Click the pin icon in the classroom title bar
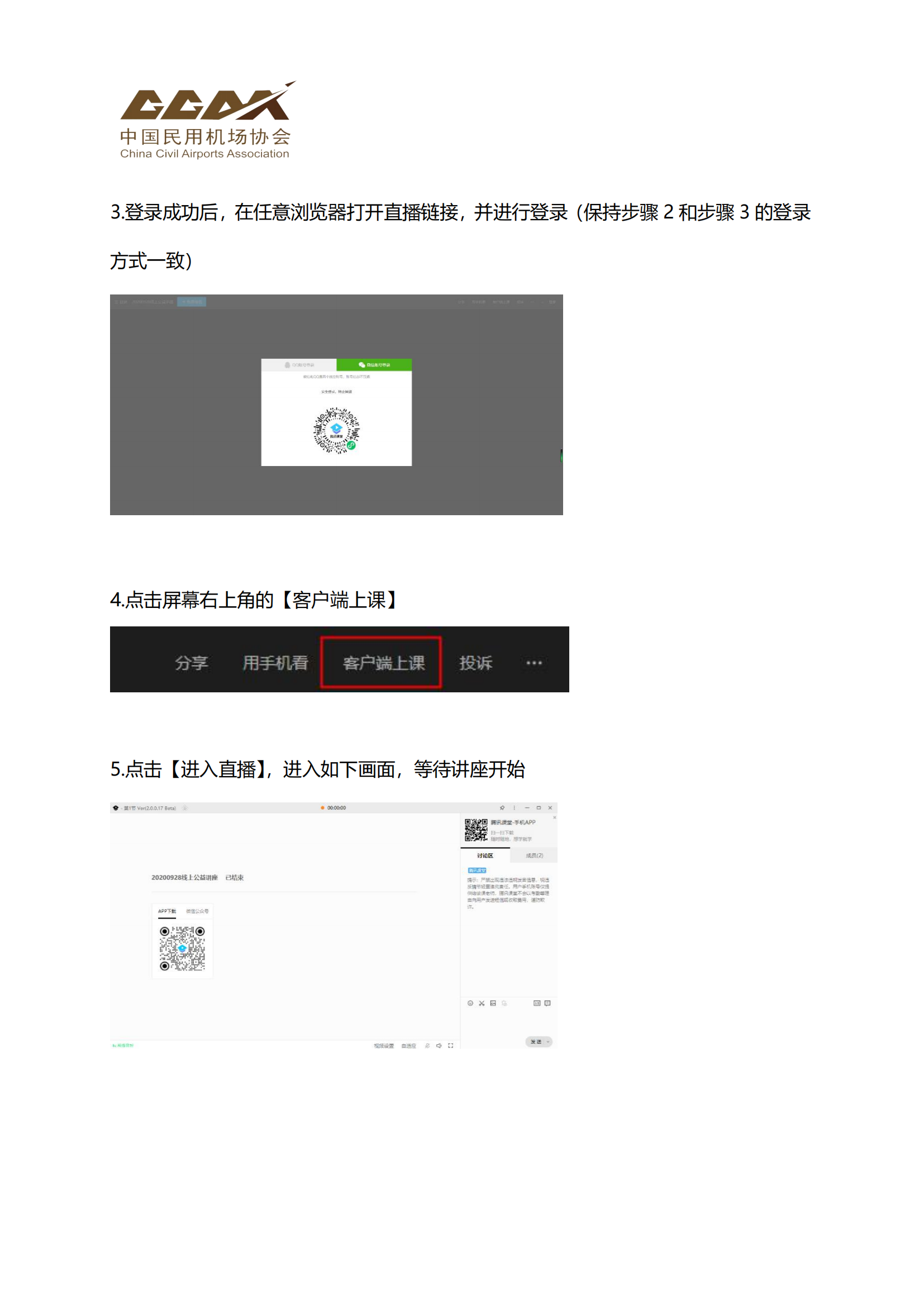924x1307 pixels. pyautogui.click(x=502, y=808)
